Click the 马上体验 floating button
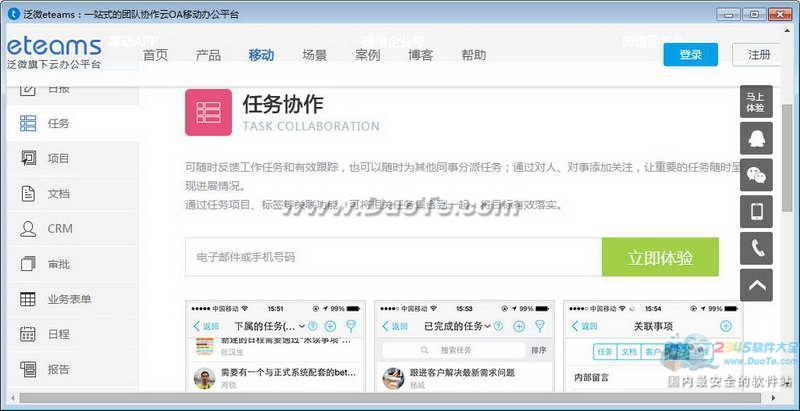The height and width of the screenshot is (411, 800). tap(756, 101)
